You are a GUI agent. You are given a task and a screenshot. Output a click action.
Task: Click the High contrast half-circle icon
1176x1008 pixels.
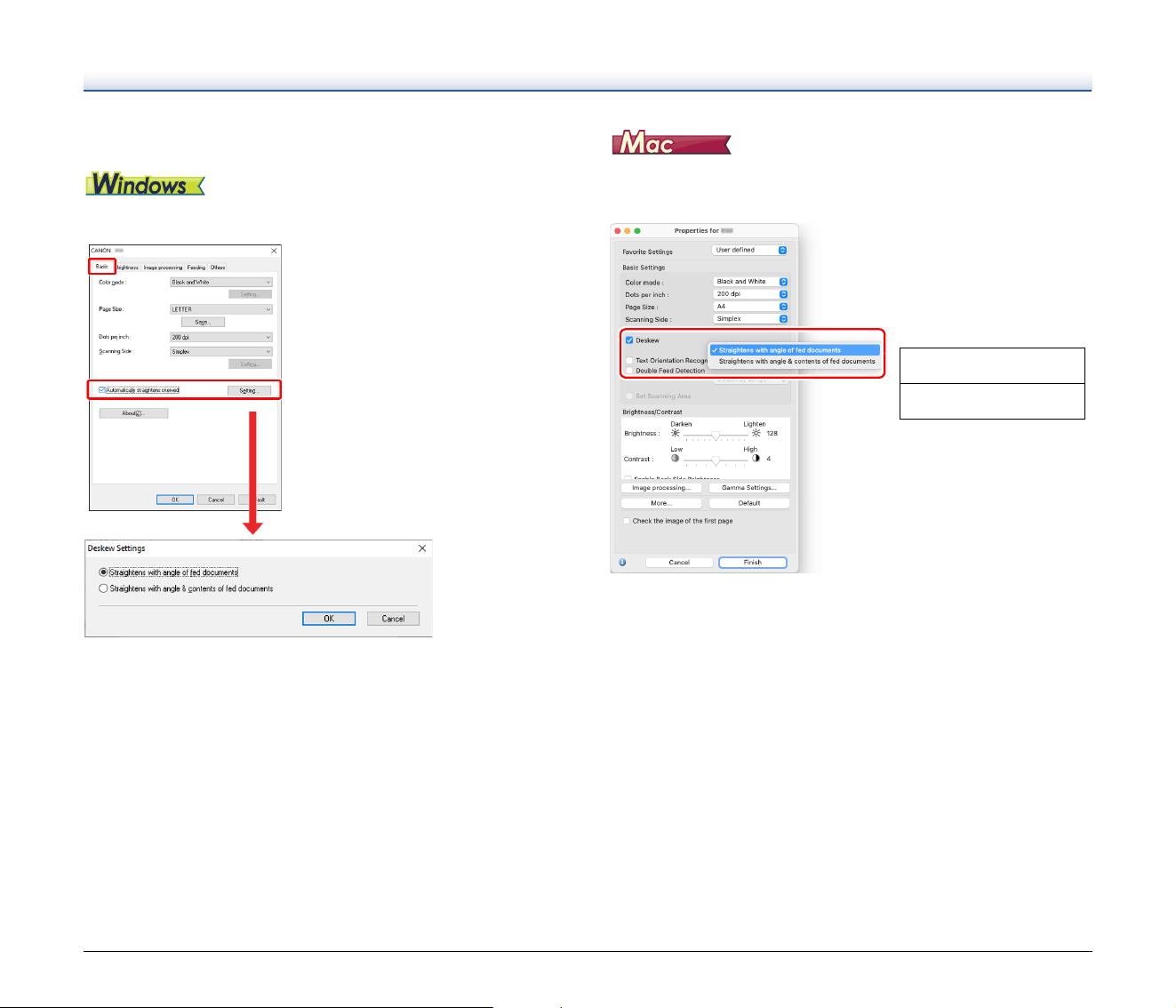click(x=756, y=459)
